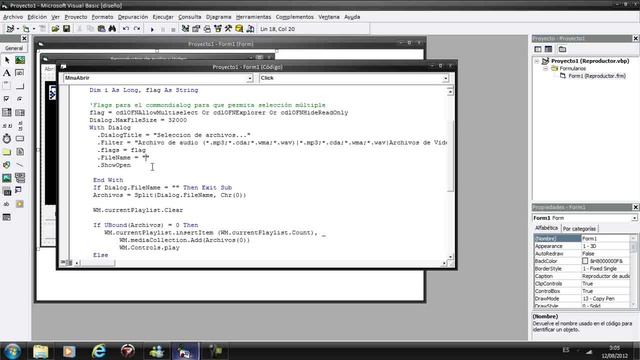Open the MnuAbrir object dropdown

[249, 78]
